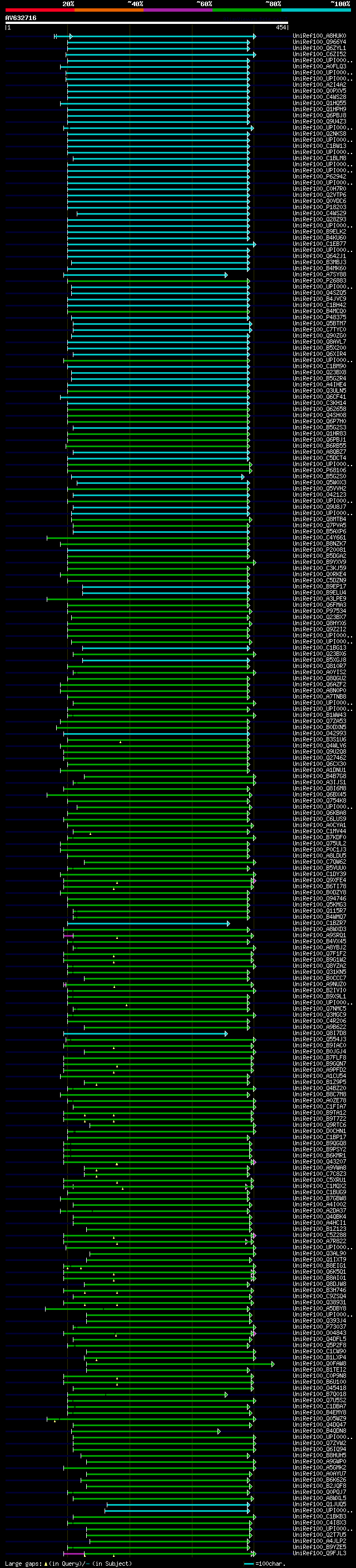Select the UniRef100_B2IVI0 label
The height and width of the screenshot is (1568, 356).
click(x=319, y=991)
